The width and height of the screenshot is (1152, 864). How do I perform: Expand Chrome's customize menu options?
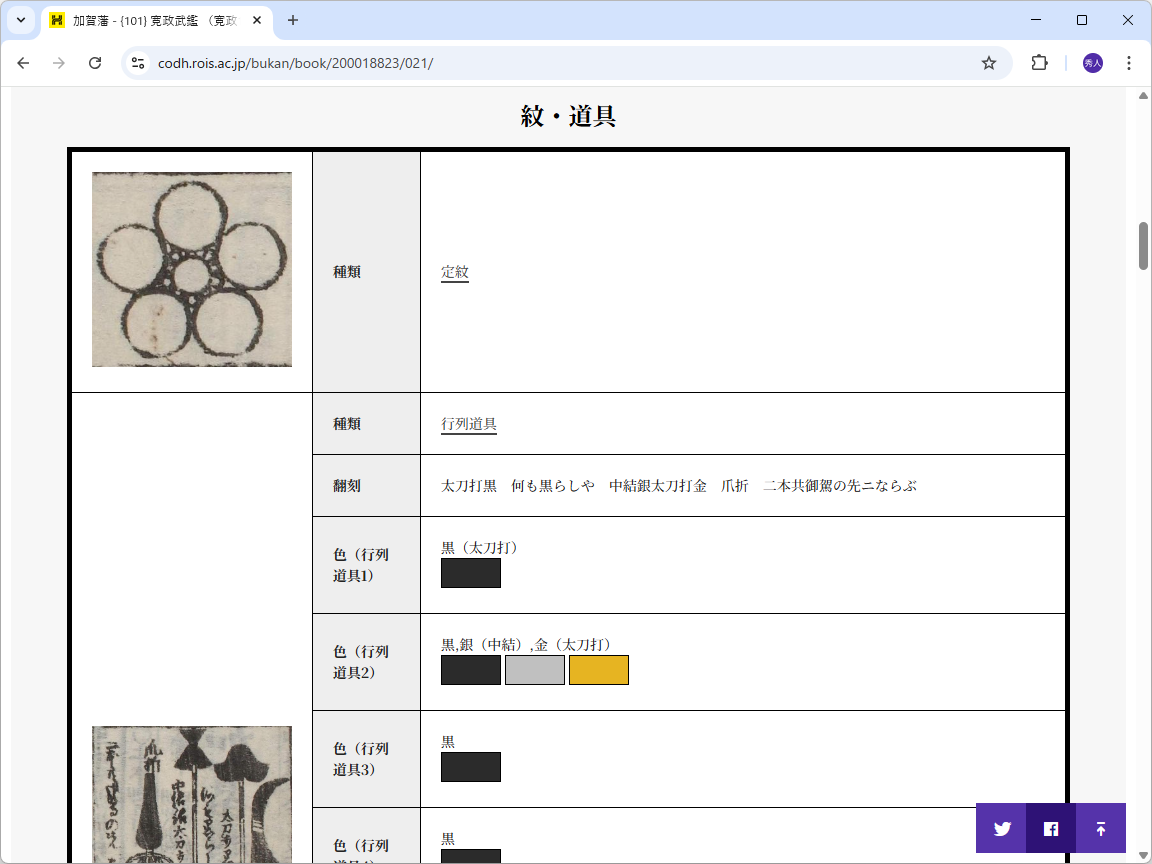[1128, 62]
